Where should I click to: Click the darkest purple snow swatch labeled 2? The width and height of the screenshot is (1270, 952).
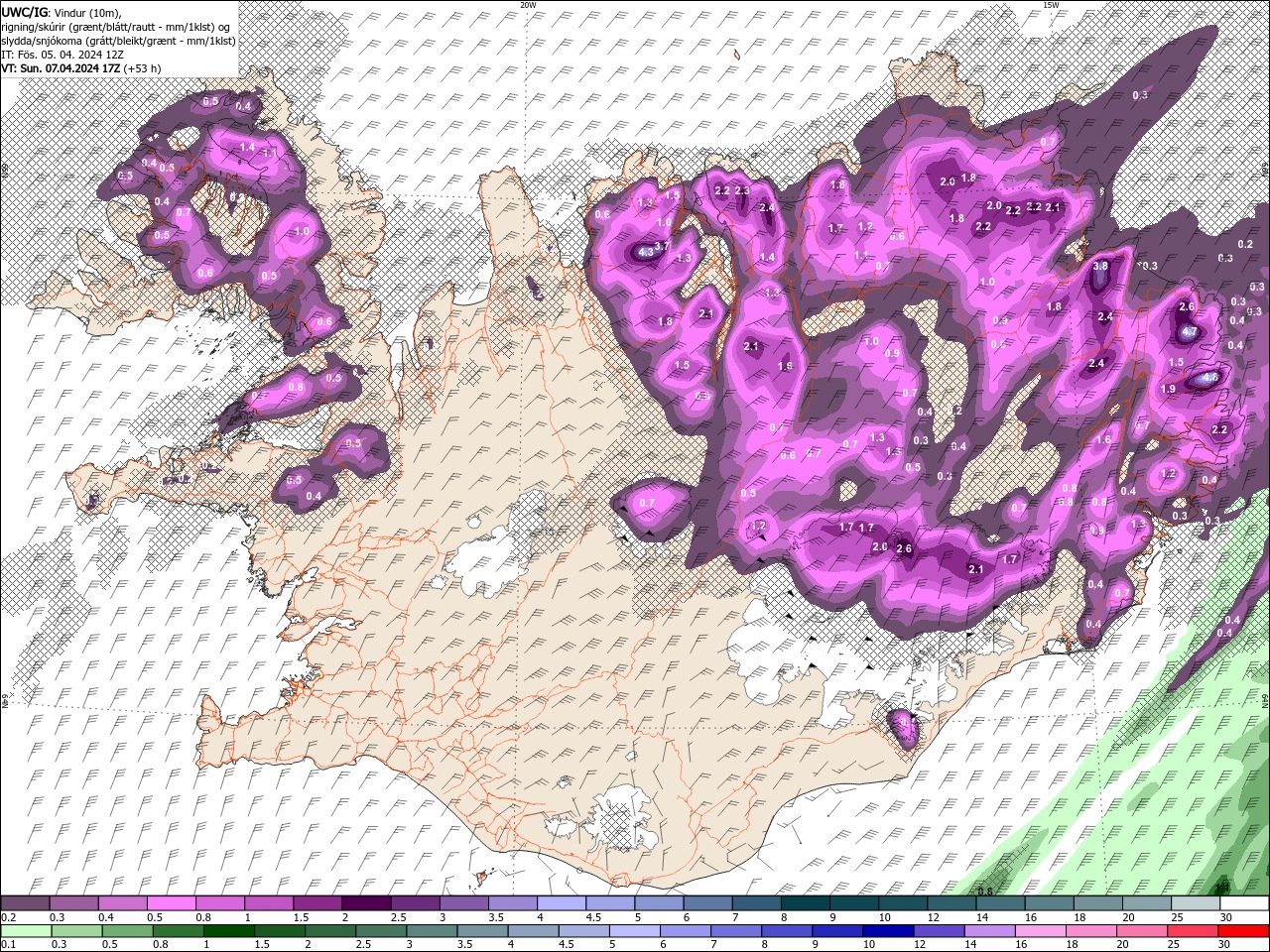click(365, 903)
